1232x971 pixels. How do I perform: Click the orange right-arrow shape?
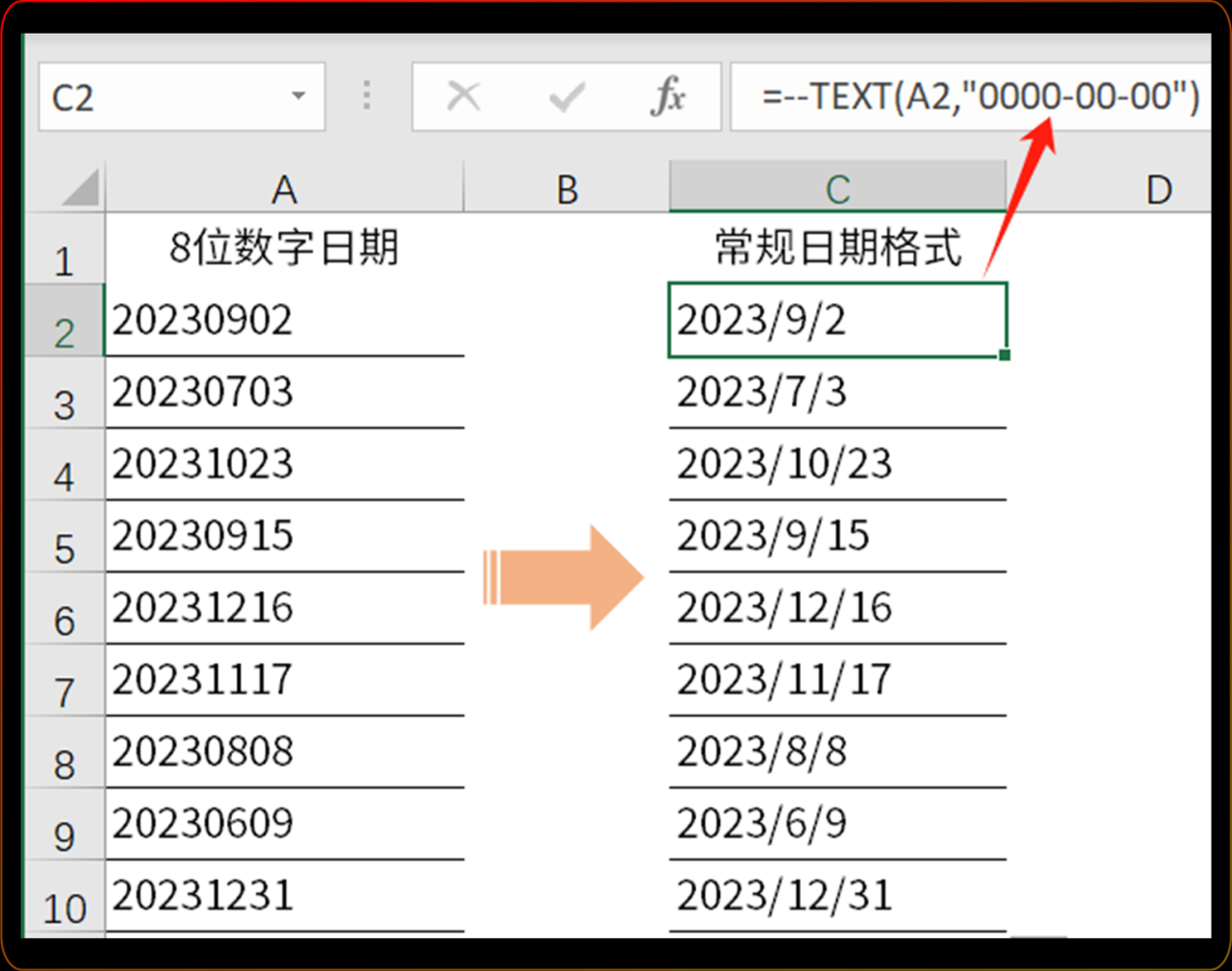click(x=563, y=577)
